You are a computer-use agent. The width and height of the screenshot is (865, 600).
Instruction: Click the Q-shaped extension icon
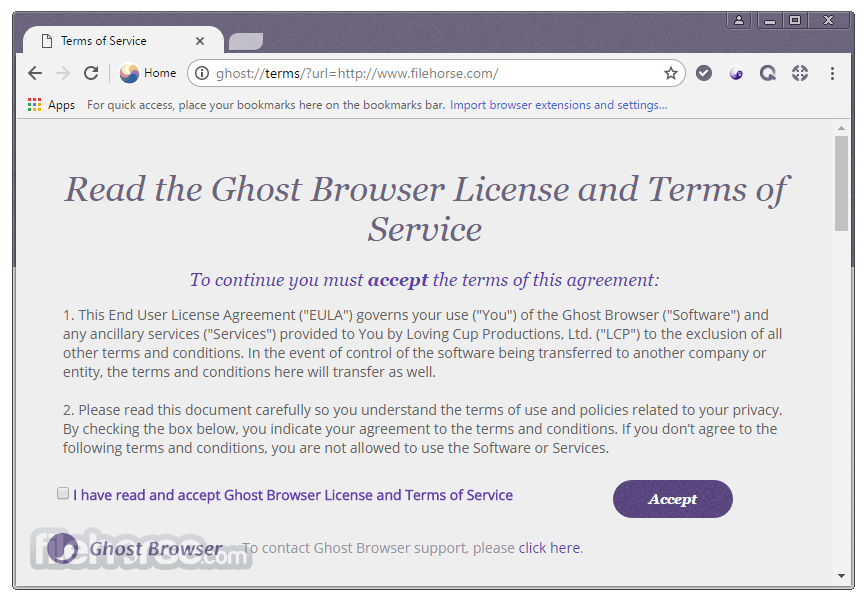tap(767, 73)
